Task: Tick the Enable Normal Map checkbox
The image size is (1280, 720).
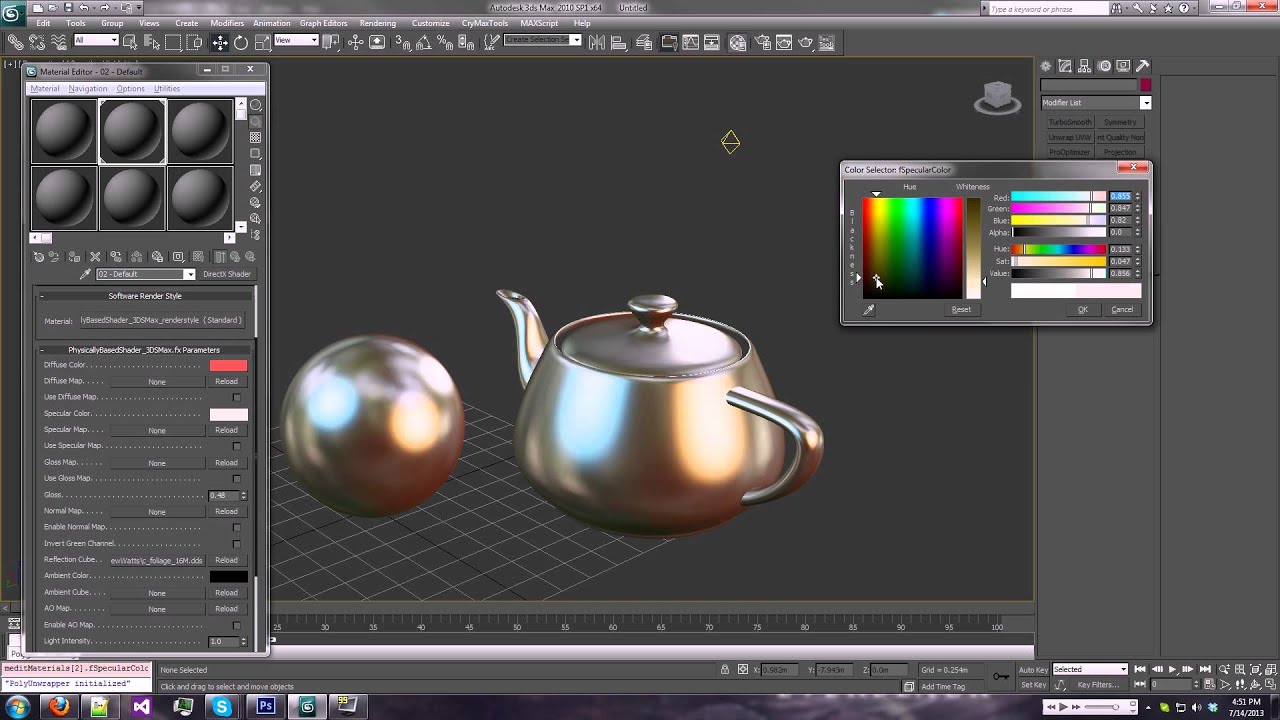Action: [x=237, y=527]
